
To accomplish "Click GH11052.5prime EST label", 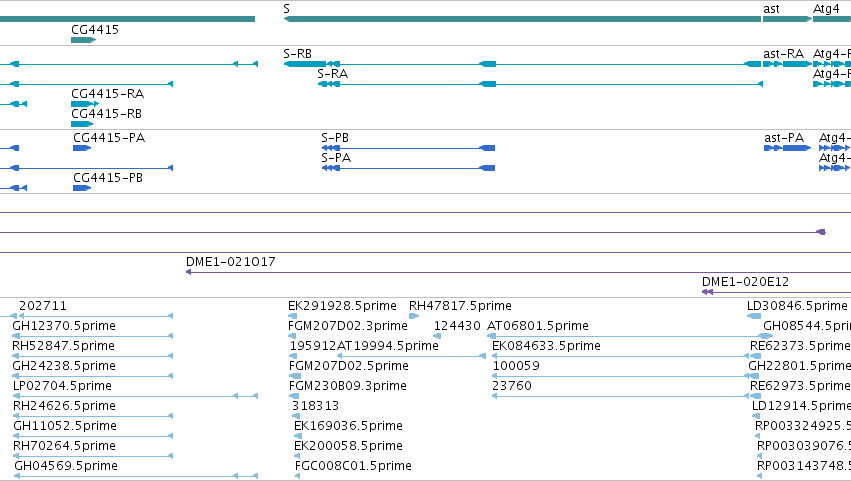I will 65,426.
